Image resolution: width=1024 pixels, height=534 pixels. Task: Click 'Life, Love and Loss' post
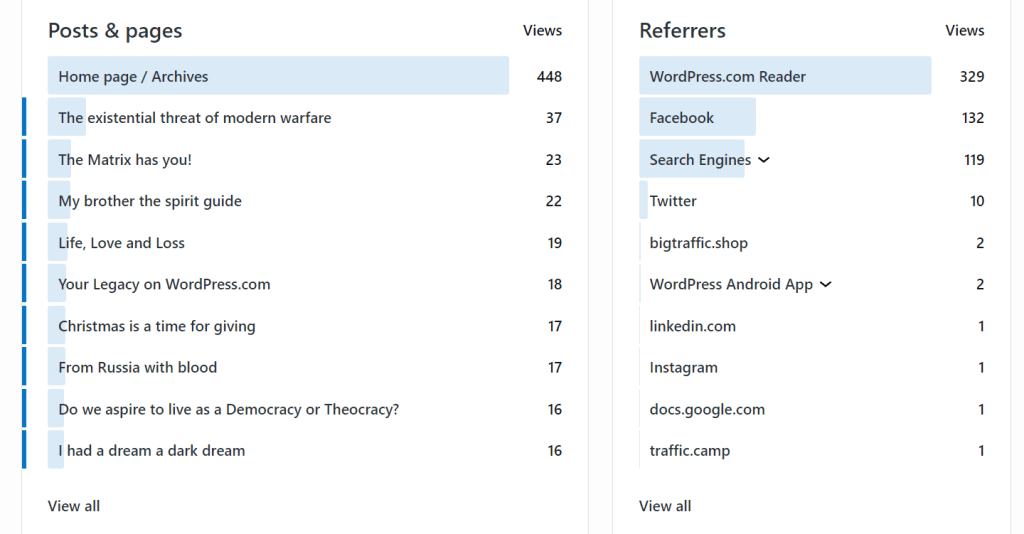pyautogui.click(x=121, y=243)
